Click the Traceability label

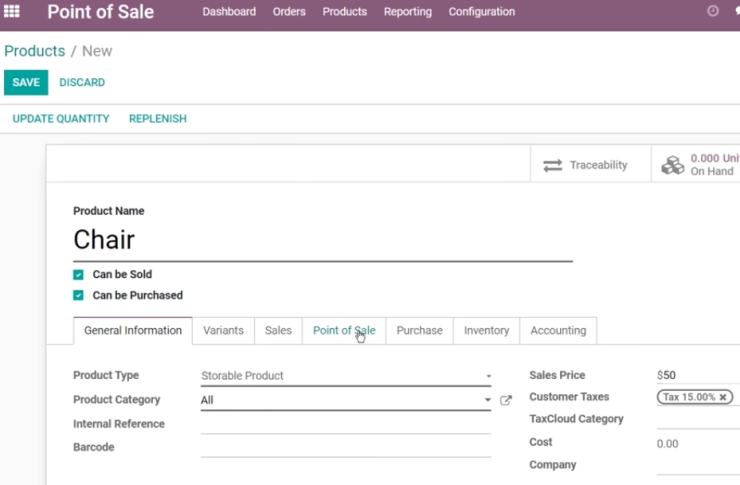click(x=598, y=165)
